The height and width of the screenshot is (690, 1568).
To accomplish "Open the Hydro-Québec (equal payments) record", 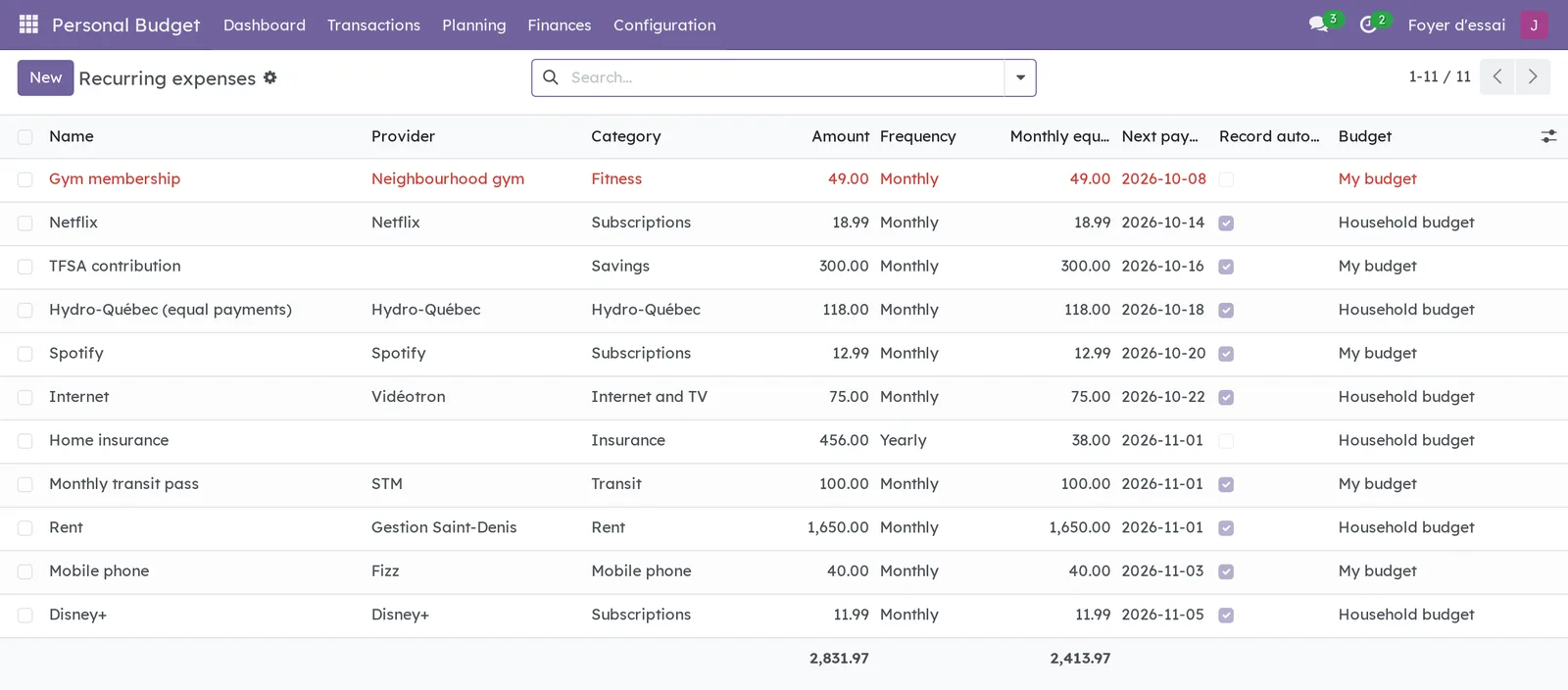I will tap(171, 309).
